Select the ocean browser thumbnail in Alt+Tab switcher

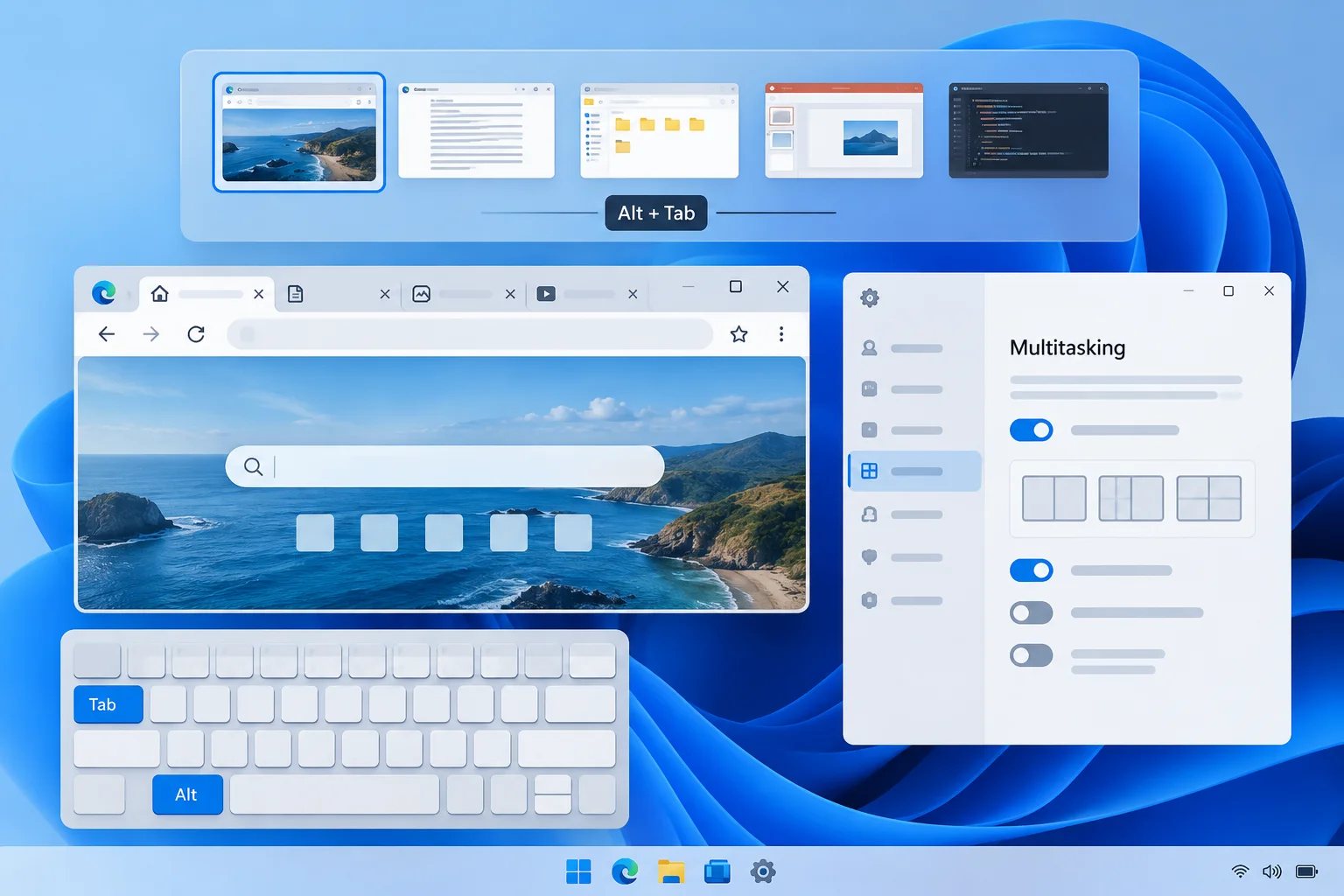(x=299, y=132)
